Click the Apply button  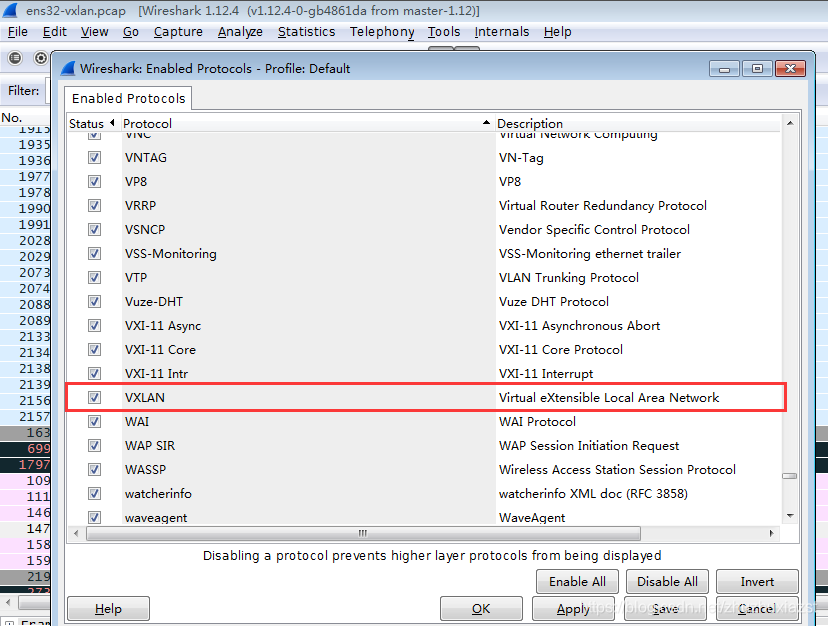(573, 609)
